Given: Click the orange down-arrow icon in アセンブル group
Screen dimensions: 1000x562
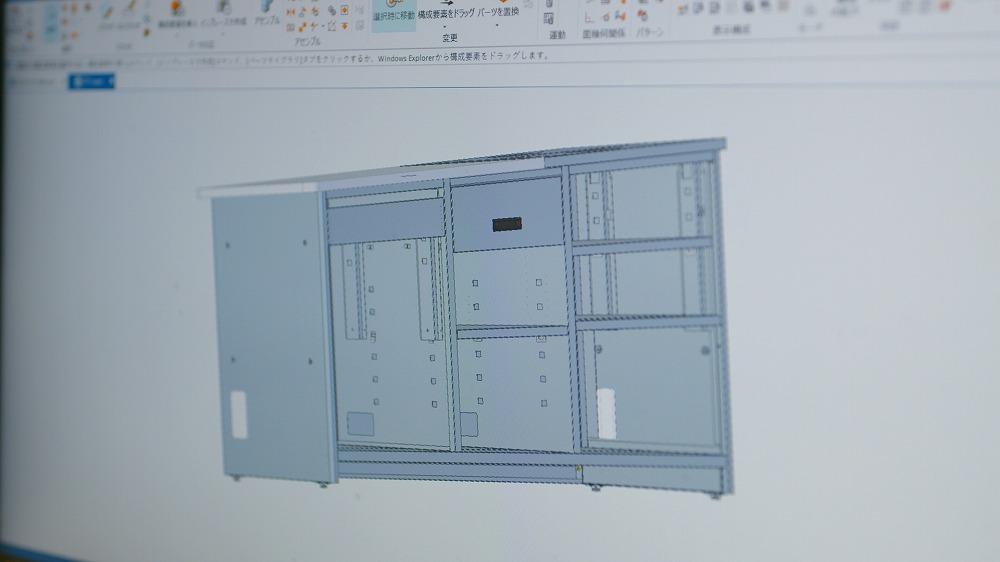Looking at the screenshot, I should coord(345,26).
